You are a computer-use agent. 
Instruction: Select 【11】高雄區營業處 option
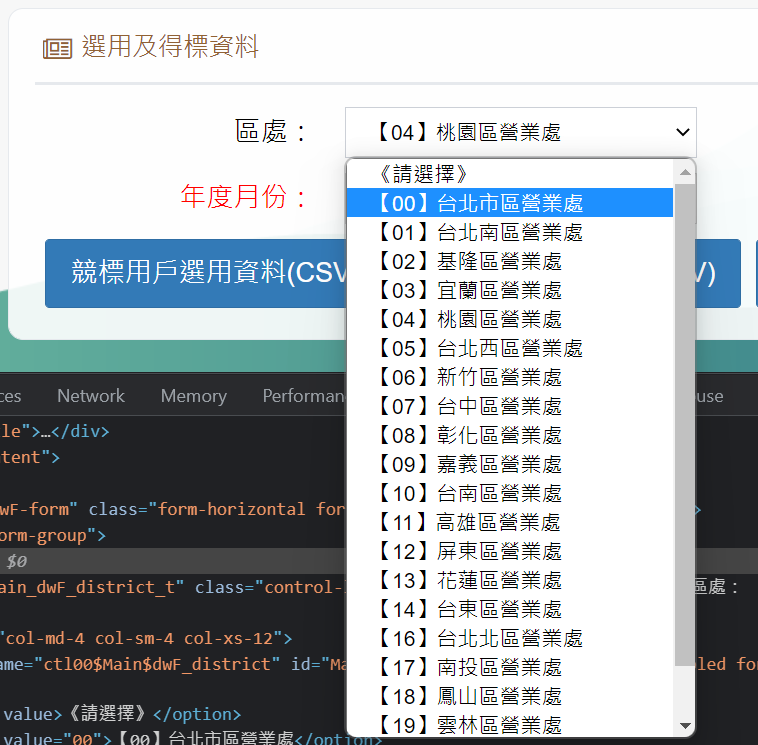(510, 522)
